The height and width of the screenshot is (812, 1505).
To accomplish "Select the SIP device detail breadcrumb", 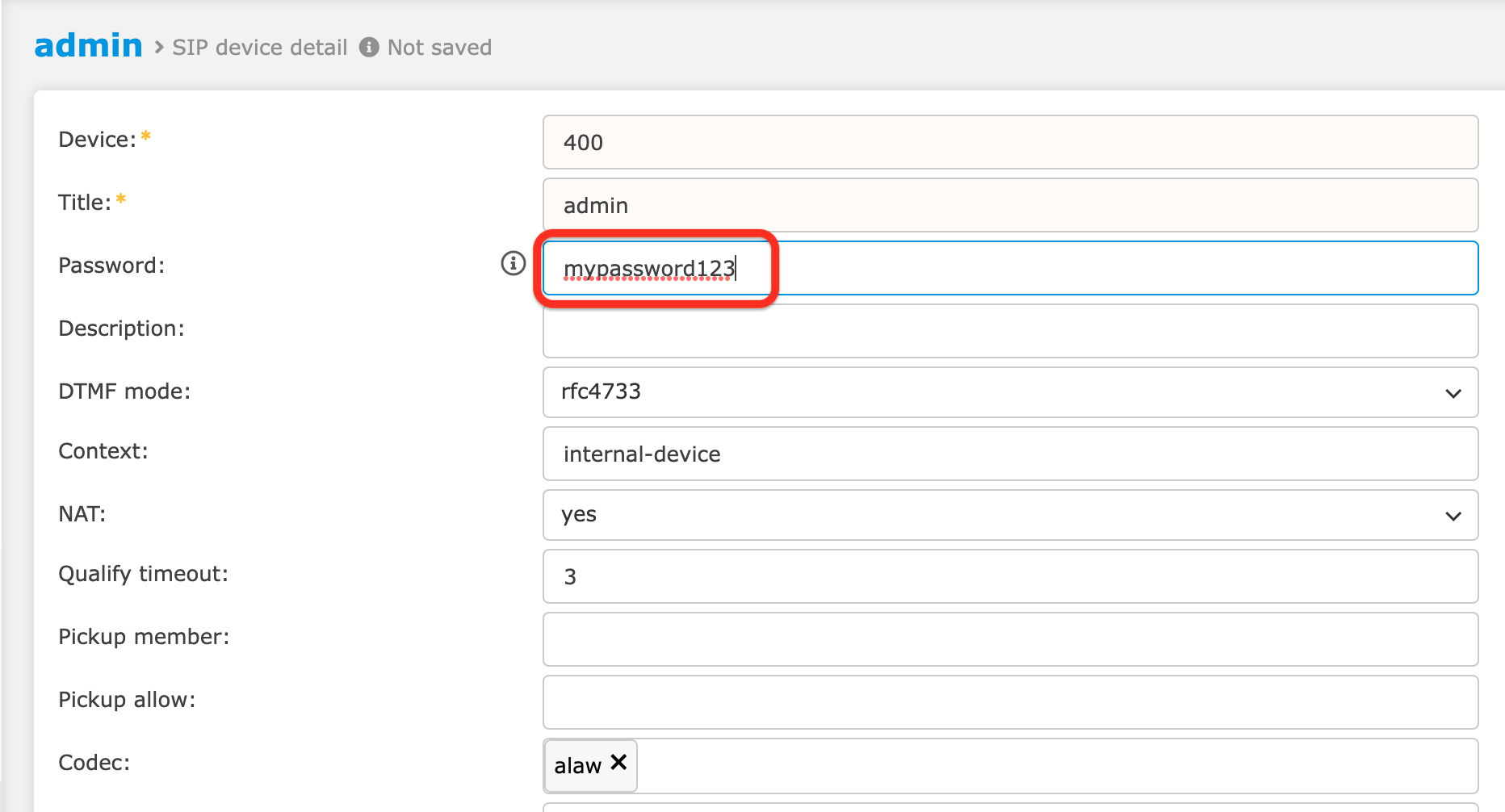I will [259, 48].
